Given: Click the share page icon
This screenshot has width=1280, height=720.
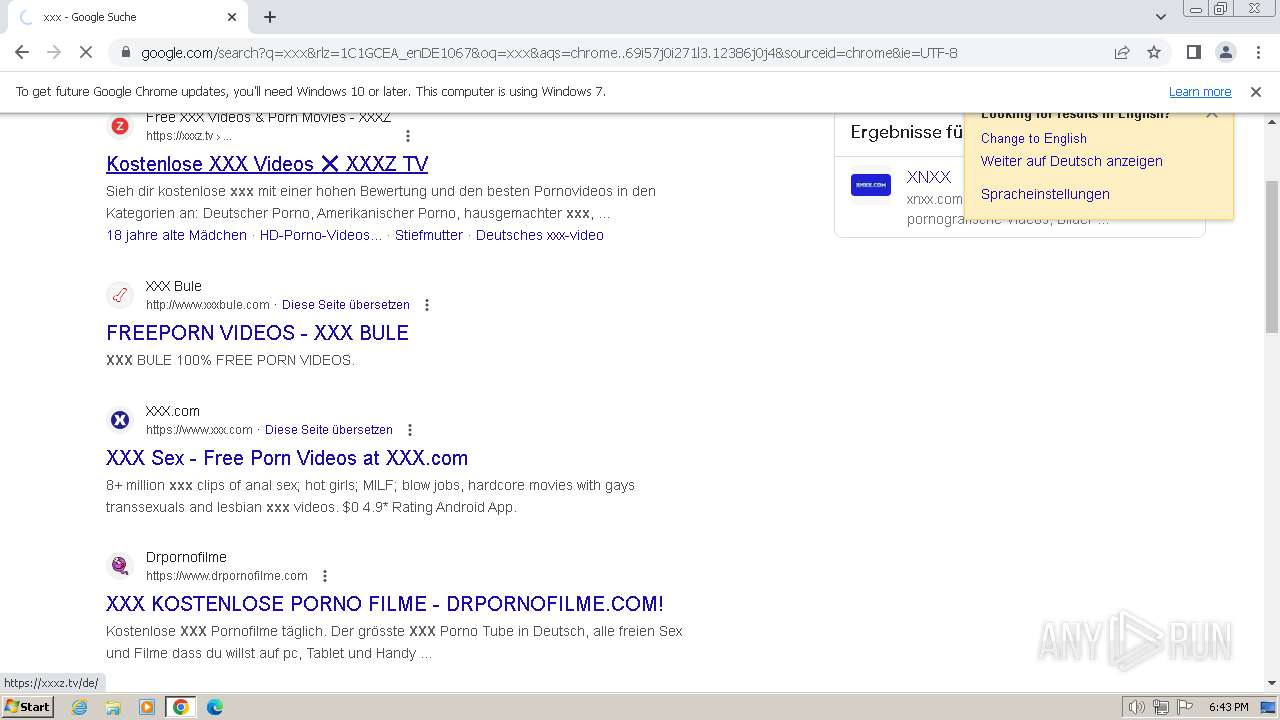Looking at the screenshot, I should 1122,52.
